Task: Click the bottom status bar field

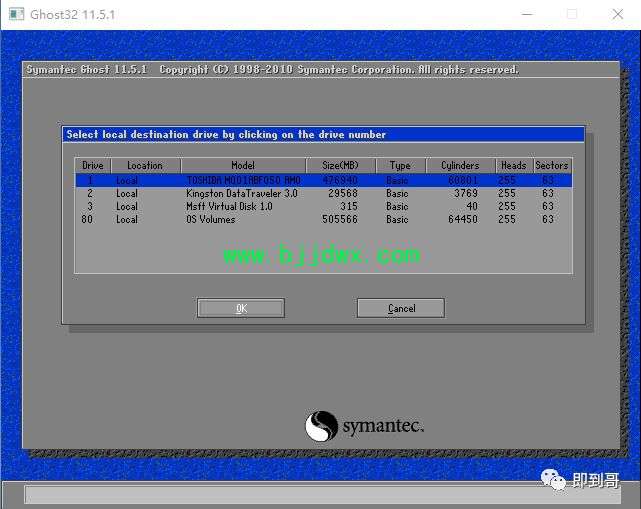Action: pos(323,495)
